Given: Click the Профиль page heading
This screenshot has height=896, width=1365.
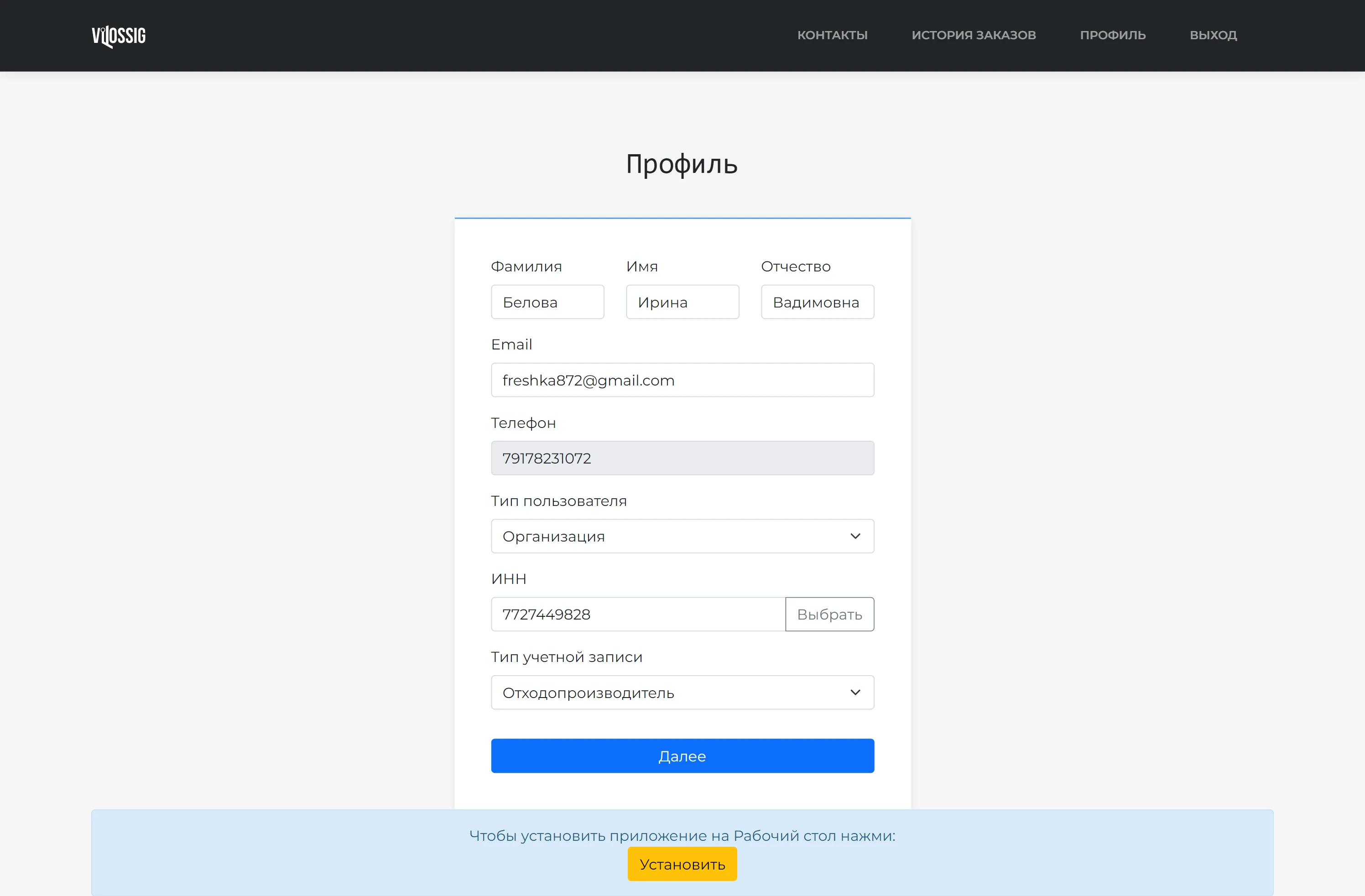Looking at the screenshot, I should click(x=681, y=165).
